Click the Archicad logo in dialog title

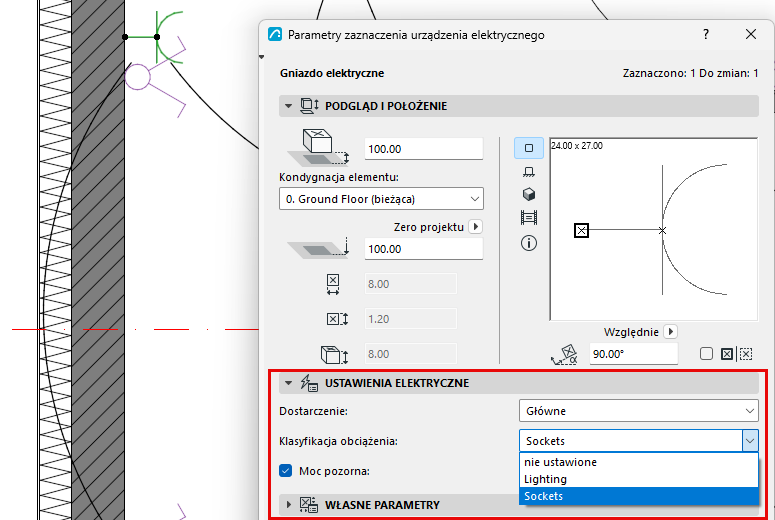tap(275, 34)
